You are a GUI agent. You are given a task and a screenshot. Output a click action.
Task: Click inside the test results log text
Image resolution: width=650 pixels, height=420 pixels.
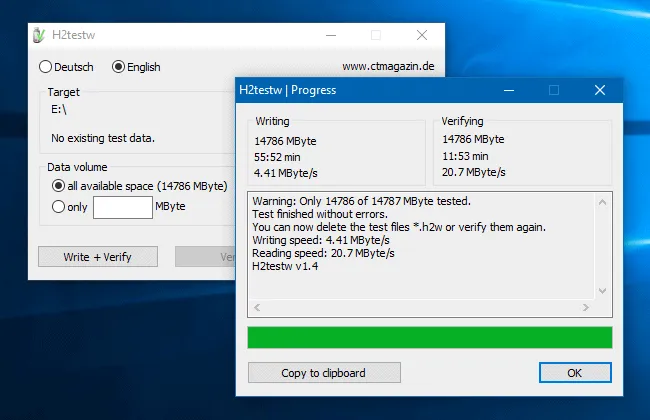400,240
